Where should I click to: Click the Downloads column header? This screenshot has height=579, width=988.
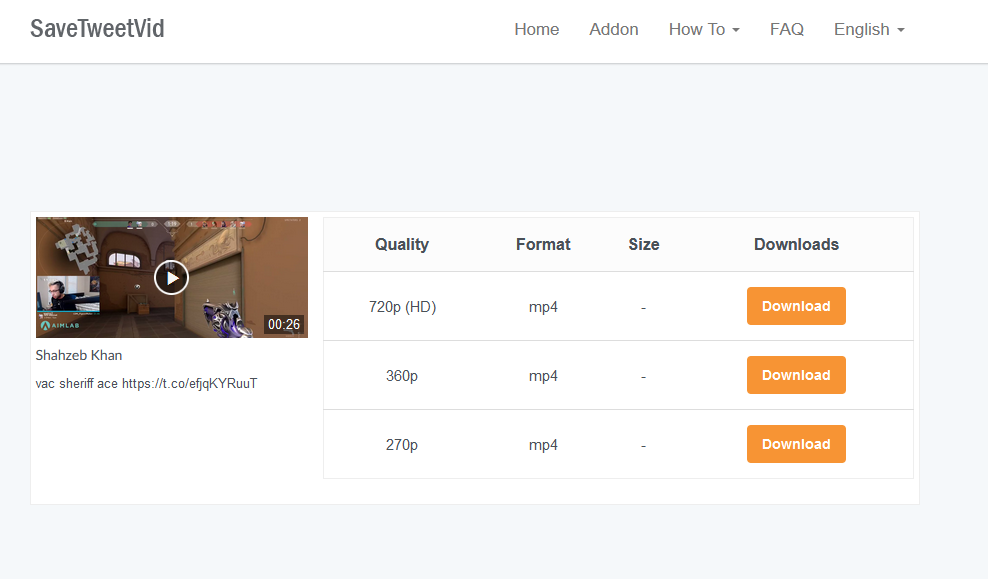796,244
